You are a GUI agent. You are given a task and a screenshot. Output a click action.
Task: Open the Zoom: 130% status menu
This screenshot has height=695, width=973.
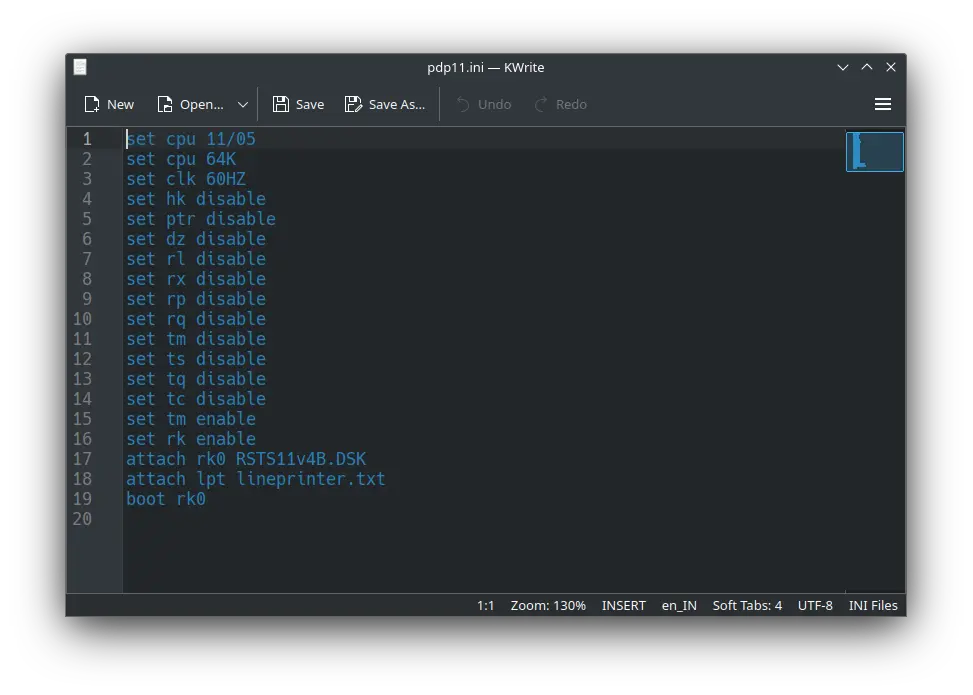coord(548,605)
